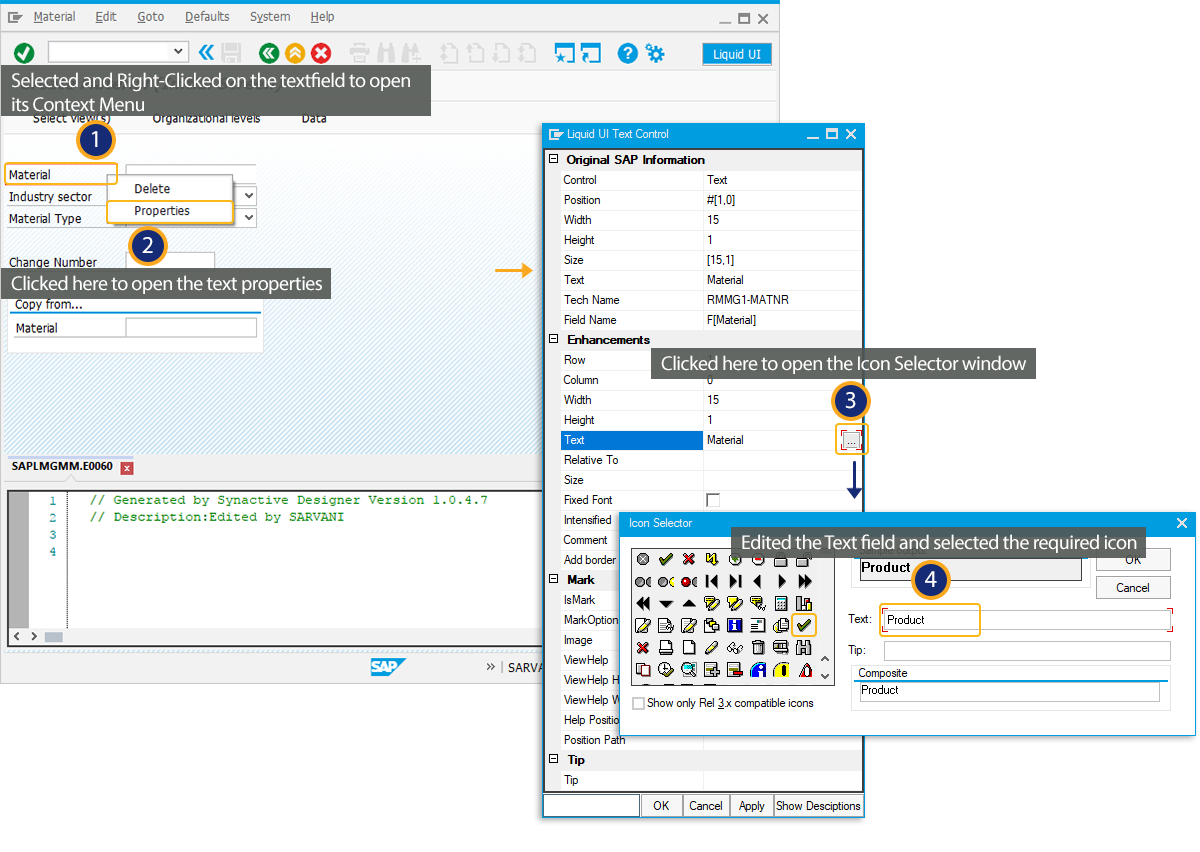Click the yellow Exit icon in SAP toolbar
This screenshot has height=852, width=1200.
click(294, 53)
